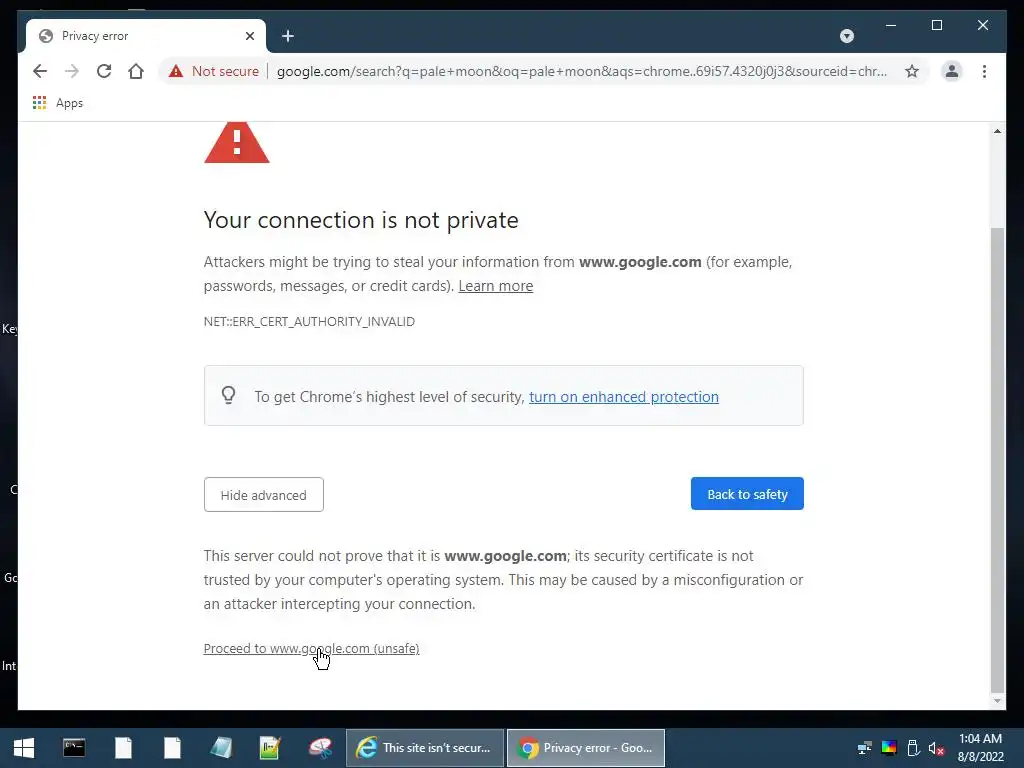The image size is (1024, 768).
Task: Click the network tray icon
Action: pos(865,748)
